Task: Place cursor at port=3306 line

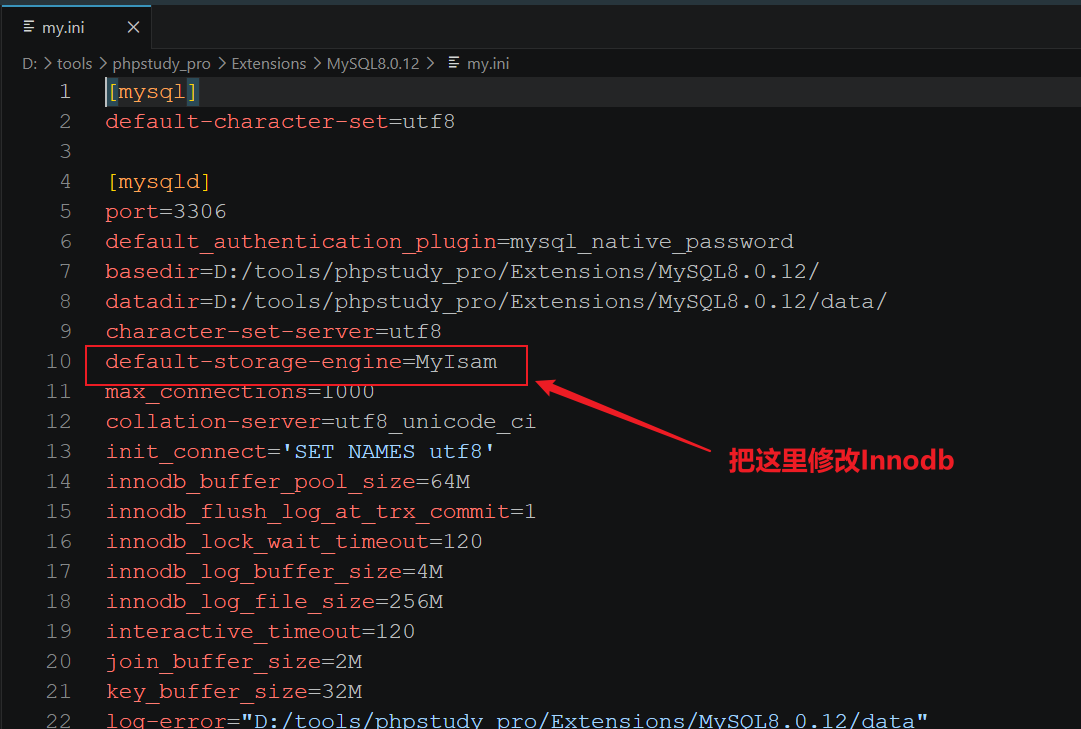Action: pyautogui.click(x=165, y=211)
